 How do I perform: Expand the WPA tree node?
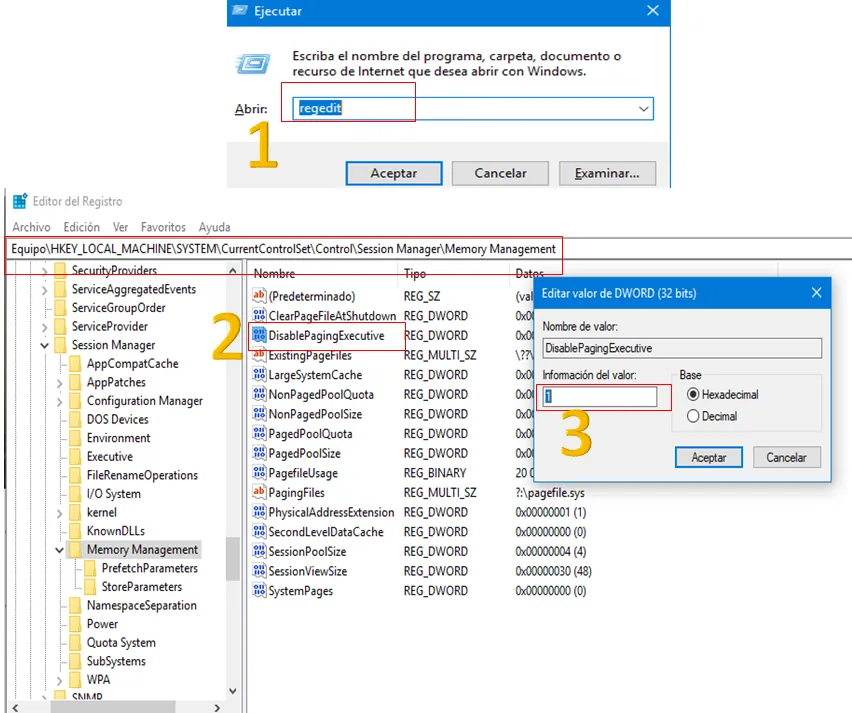(x=59, y=680)
